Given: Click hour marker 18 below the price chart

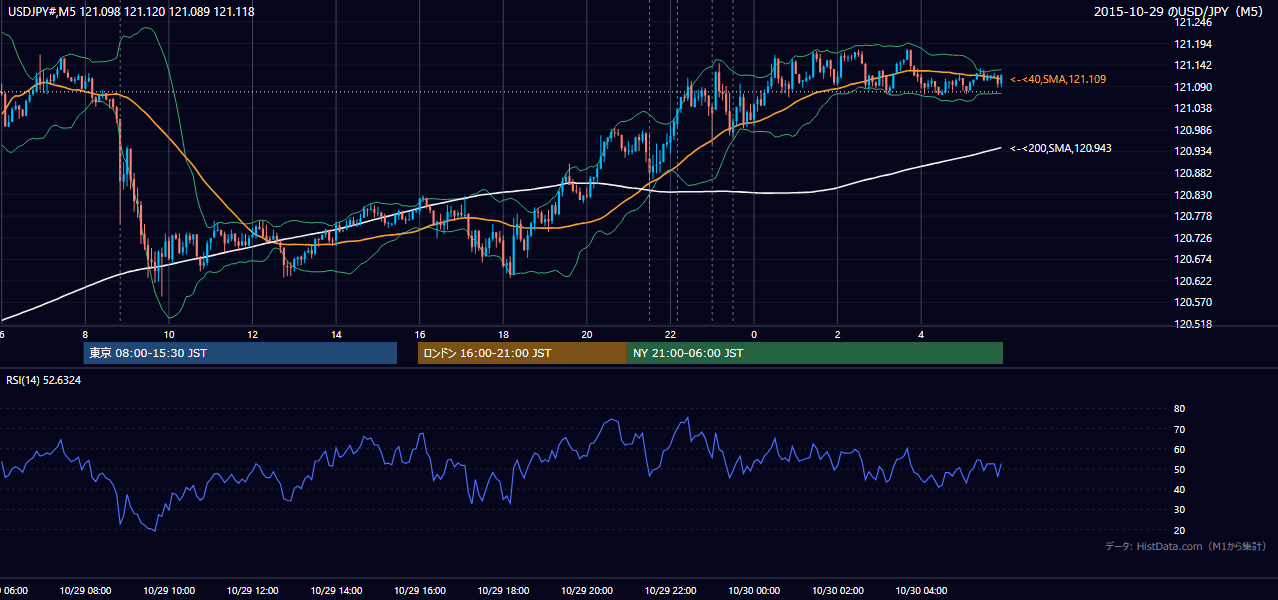Looking at the screenshot, I should (x=503, y=334).
